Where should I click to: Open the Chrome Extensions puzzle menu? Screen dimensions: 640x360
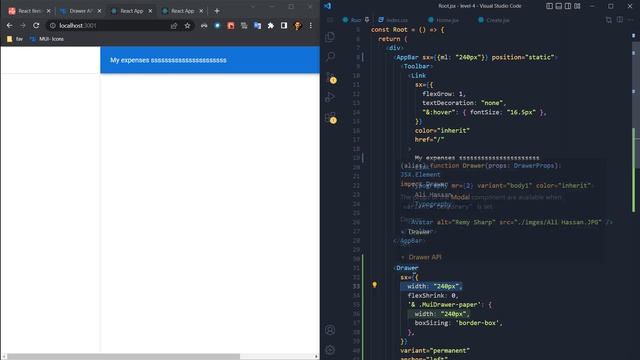(271, 25)
